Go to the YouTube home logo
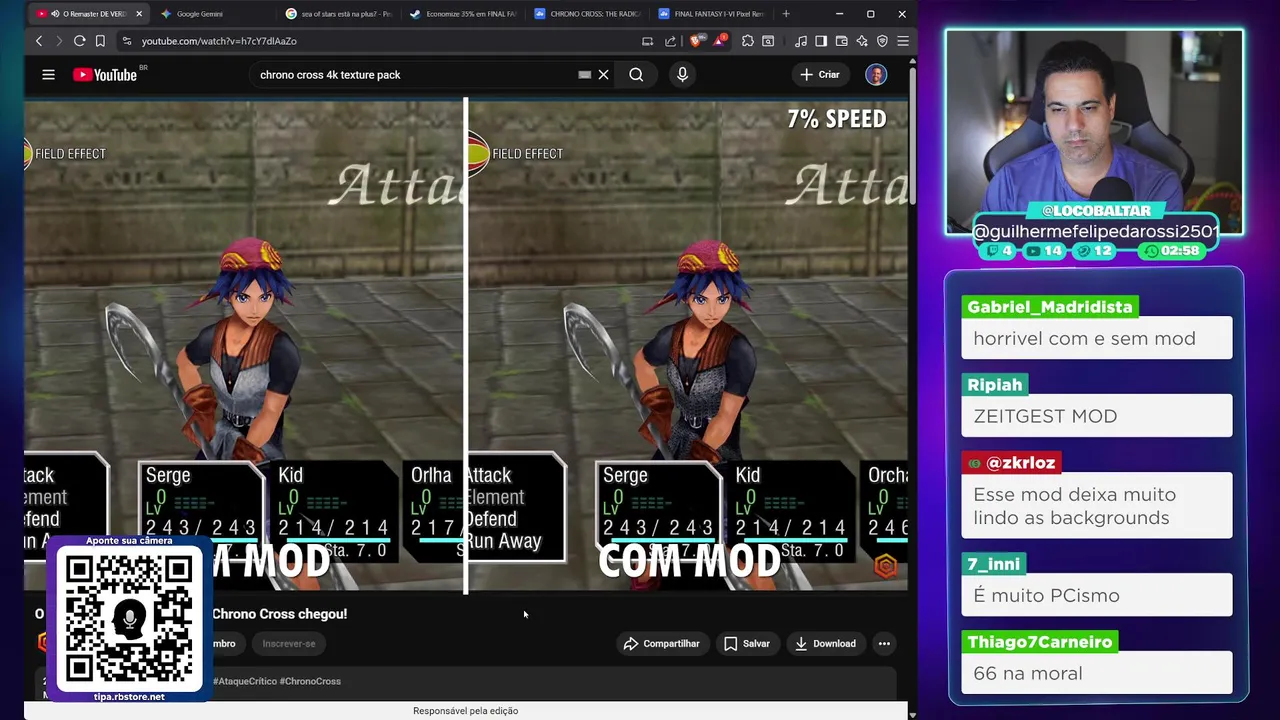This screenshot has height=720, width=1280. pyautogui.click(x=105, y=75)
